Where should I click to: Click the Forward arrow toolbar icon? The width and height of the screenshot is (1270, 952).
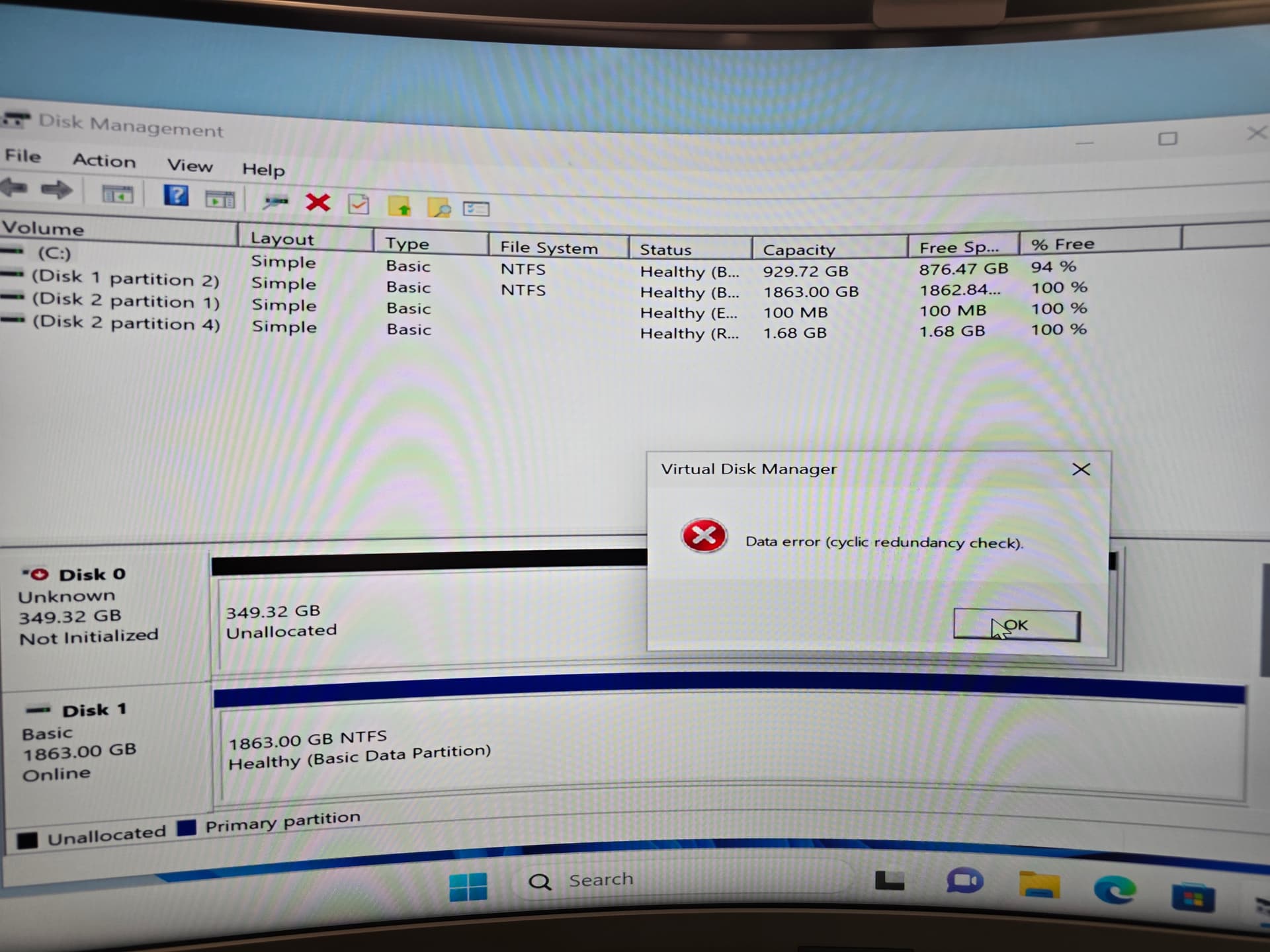point(57,190)
